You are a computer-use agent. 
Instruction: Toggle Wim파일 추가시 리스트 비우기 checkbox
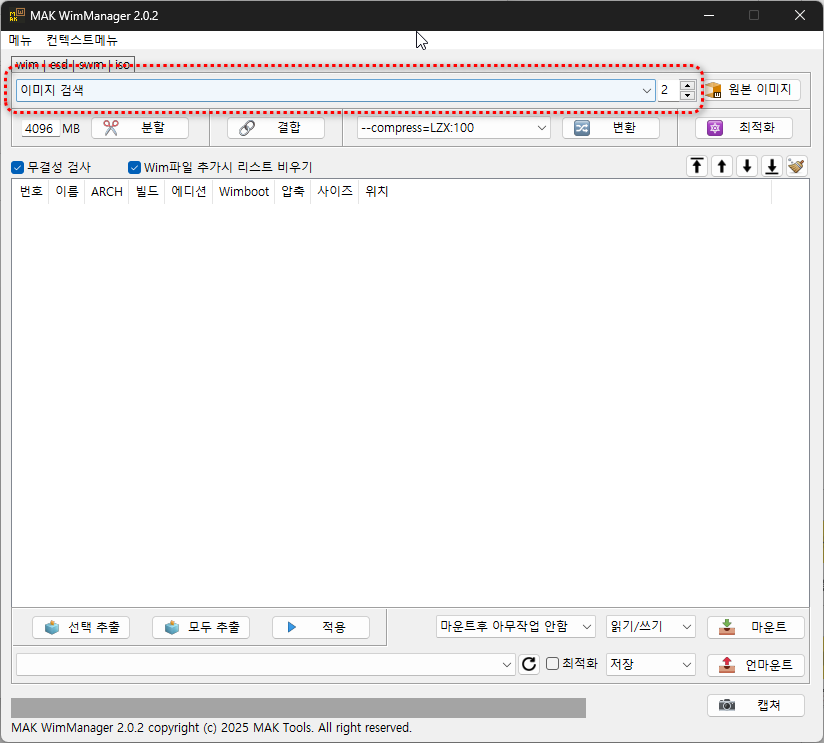click(135, 168)
